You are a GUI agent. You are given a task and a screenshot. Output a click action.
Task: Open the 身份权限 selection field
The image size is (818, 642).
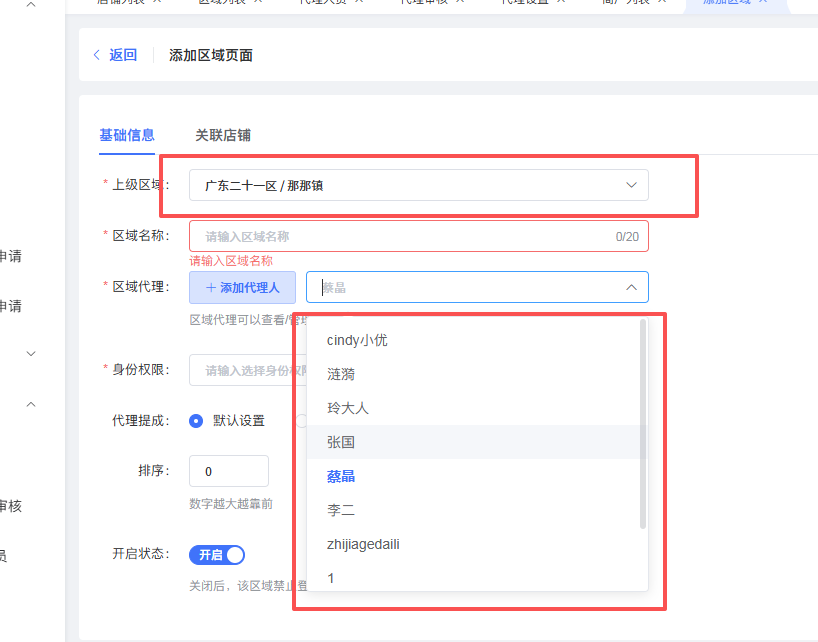click(x=248, y=370)
